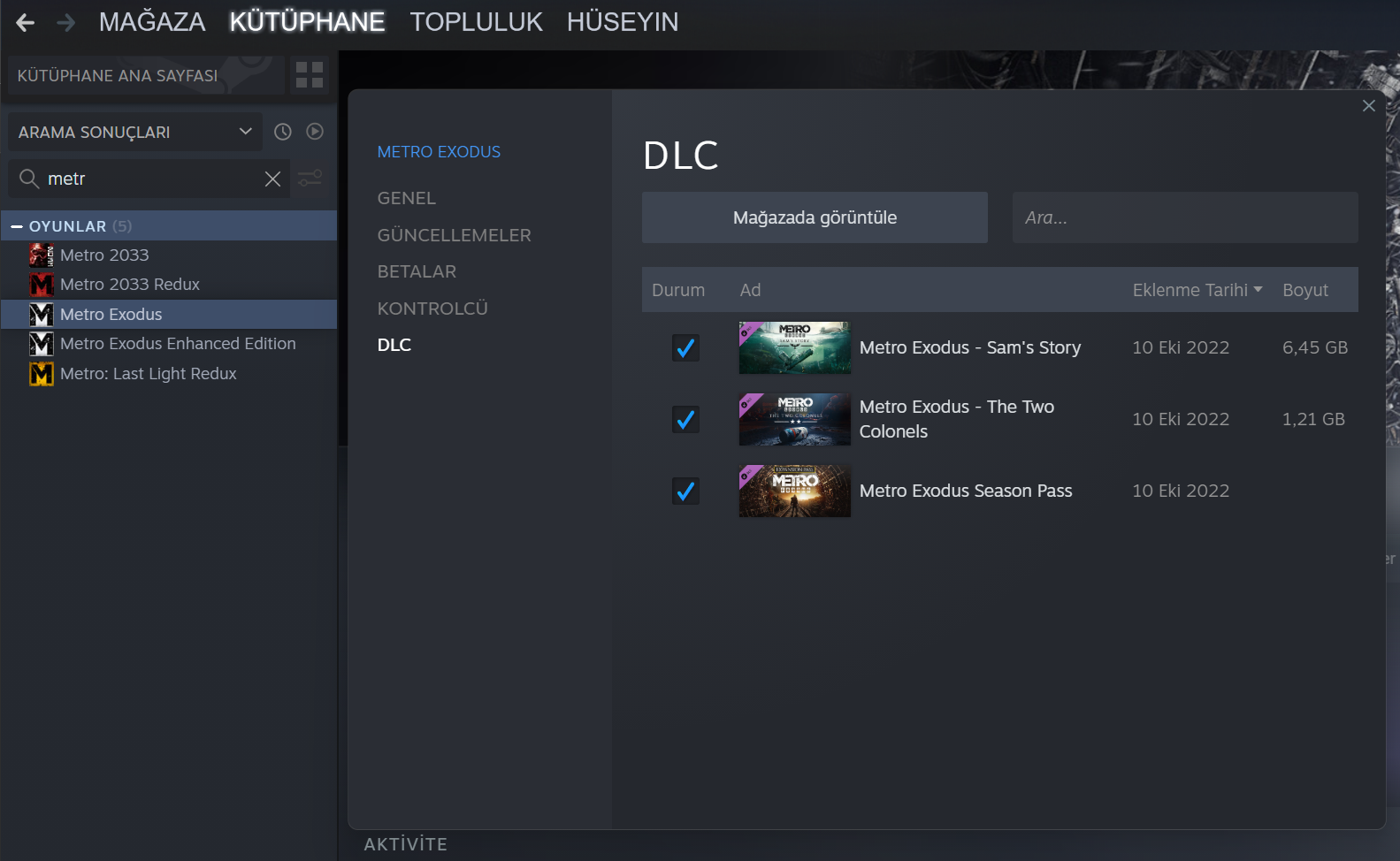Open the recent activity clock icon

pos(283,132)
